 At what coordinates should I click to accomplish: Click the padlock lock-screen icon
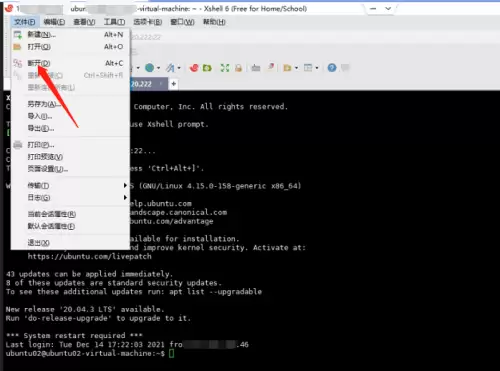click(x=238, y=68)
